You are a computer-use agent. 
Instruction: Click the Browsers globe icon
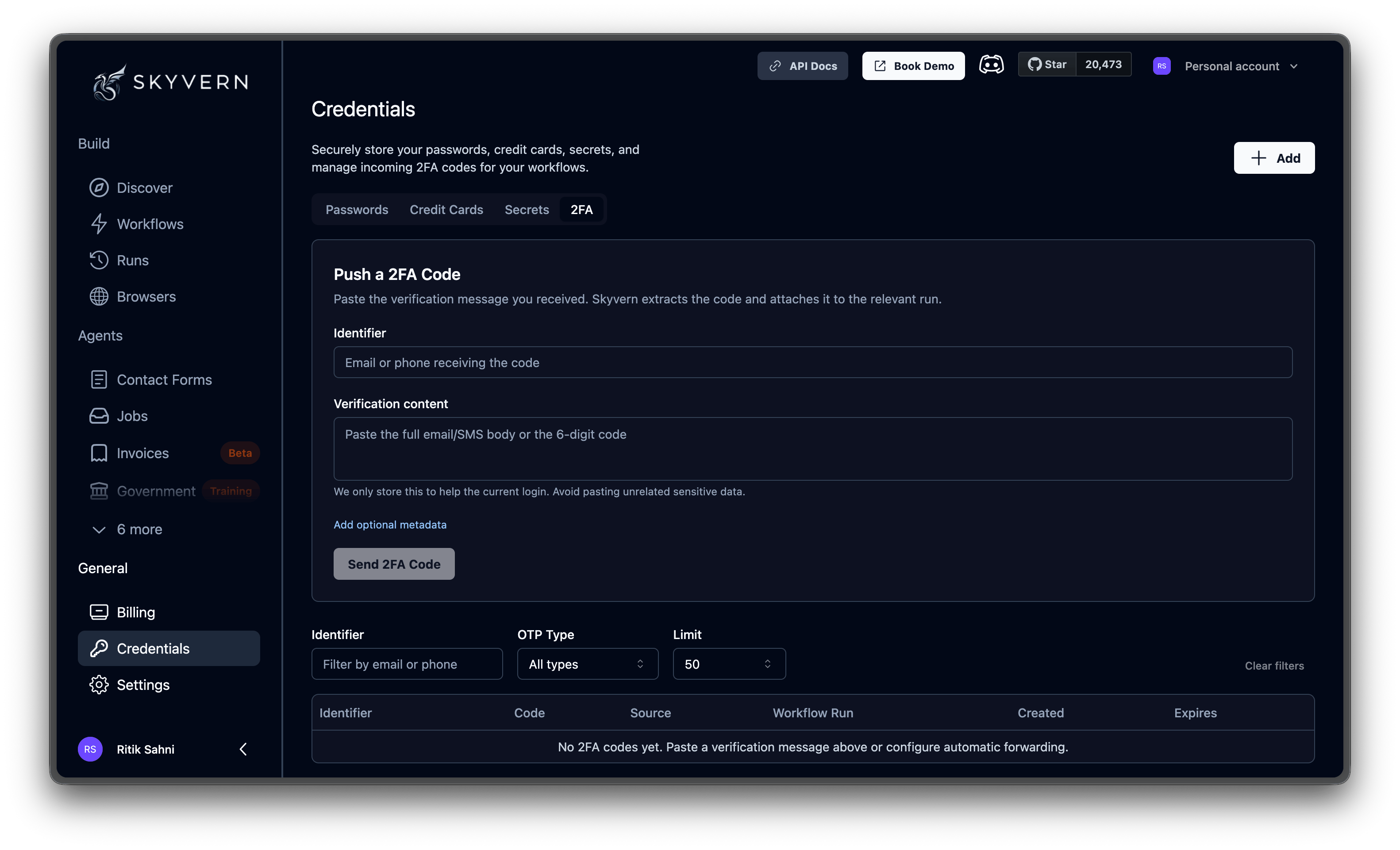point(99,296)
